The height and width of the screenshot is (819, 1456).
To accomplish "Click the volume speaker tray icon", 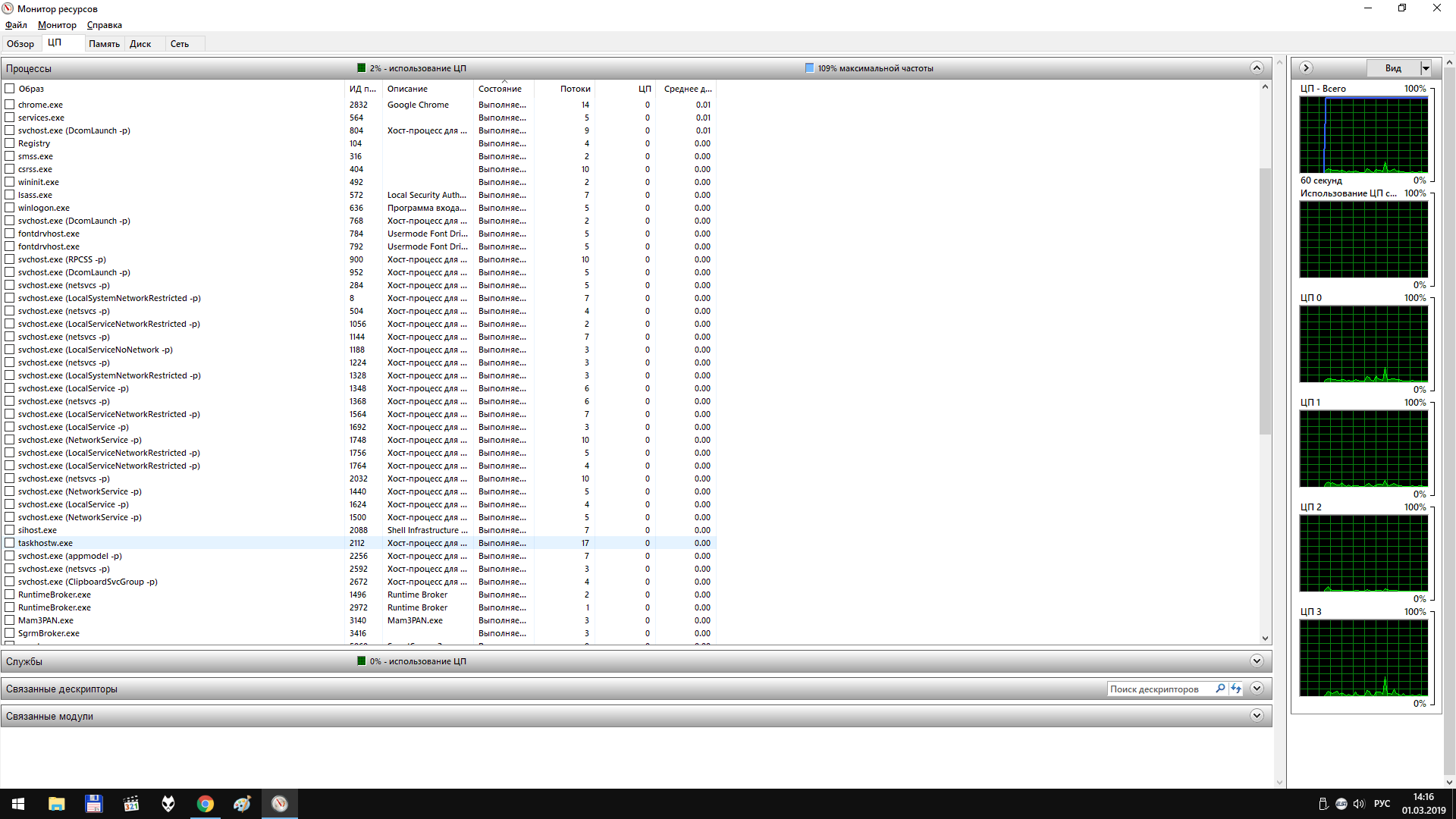I will coord(1359,804).
